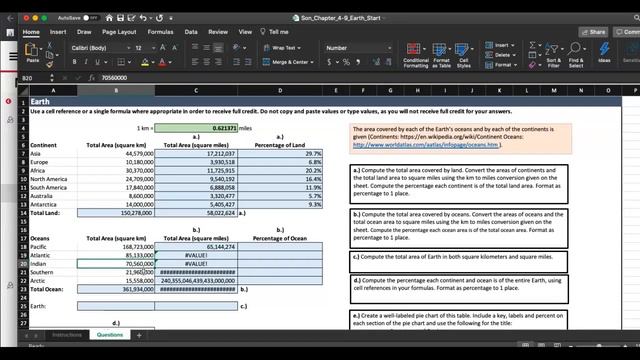Click the Format Painter brush icon
This screenshot has width=640, height=360.
click(49, 64)
